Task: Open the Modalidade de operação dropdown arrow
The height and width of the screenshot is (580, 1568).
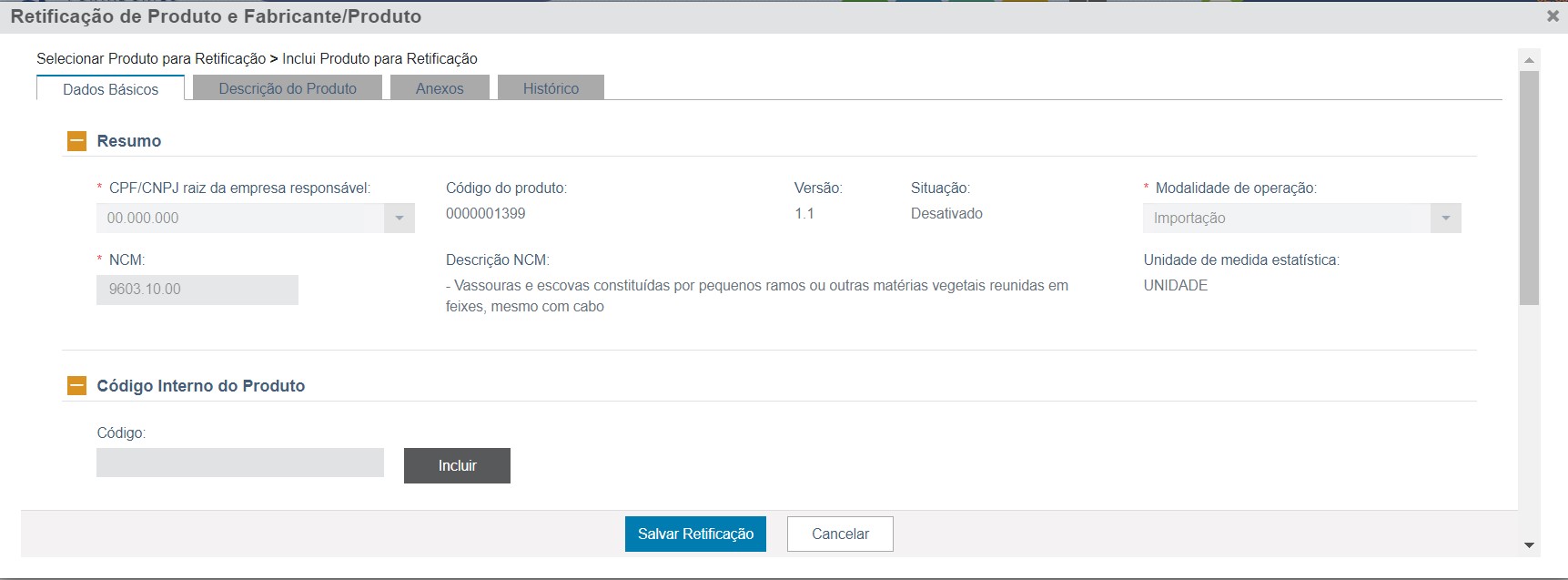Action: (1446, 218)
